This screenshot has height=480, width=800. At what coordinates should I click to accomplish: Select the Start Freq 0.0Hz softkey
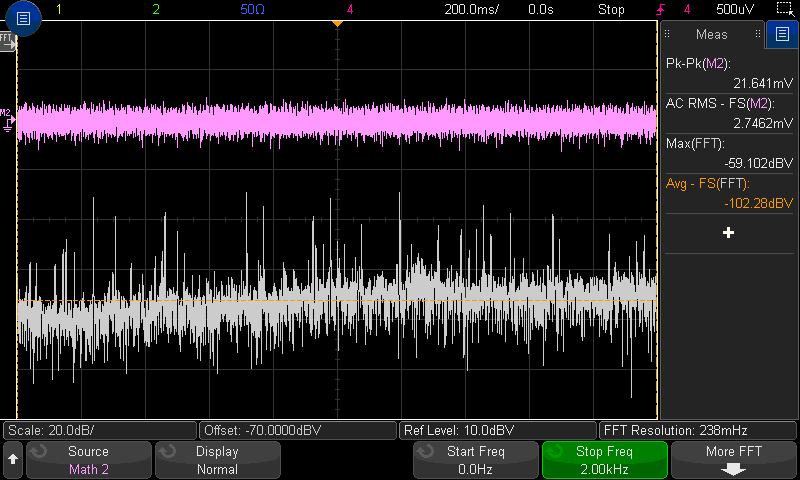click(x=476, y=460)
